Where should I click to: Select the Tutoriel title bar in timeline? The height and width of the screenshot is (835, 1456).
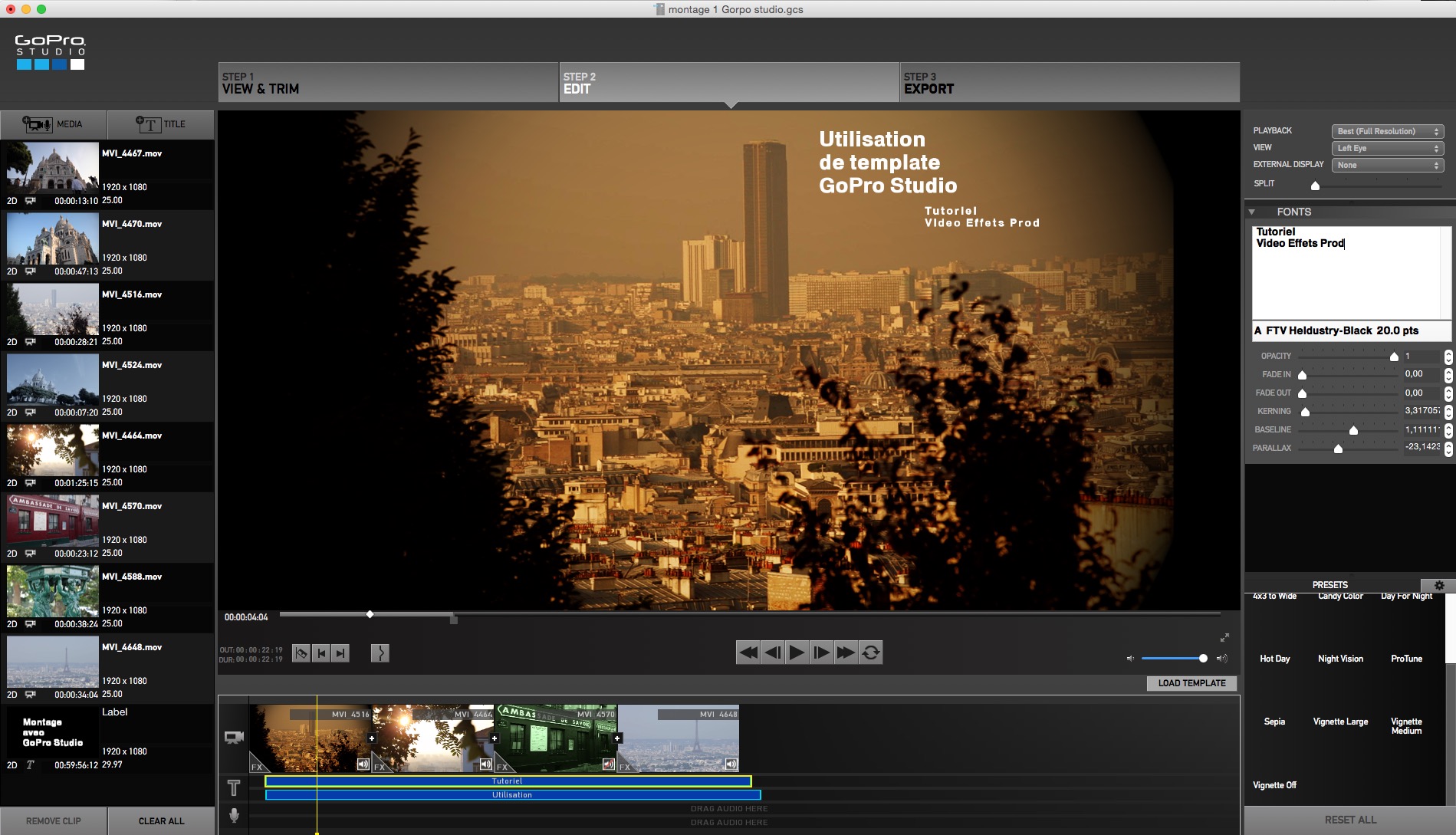[x=508, y=781]
